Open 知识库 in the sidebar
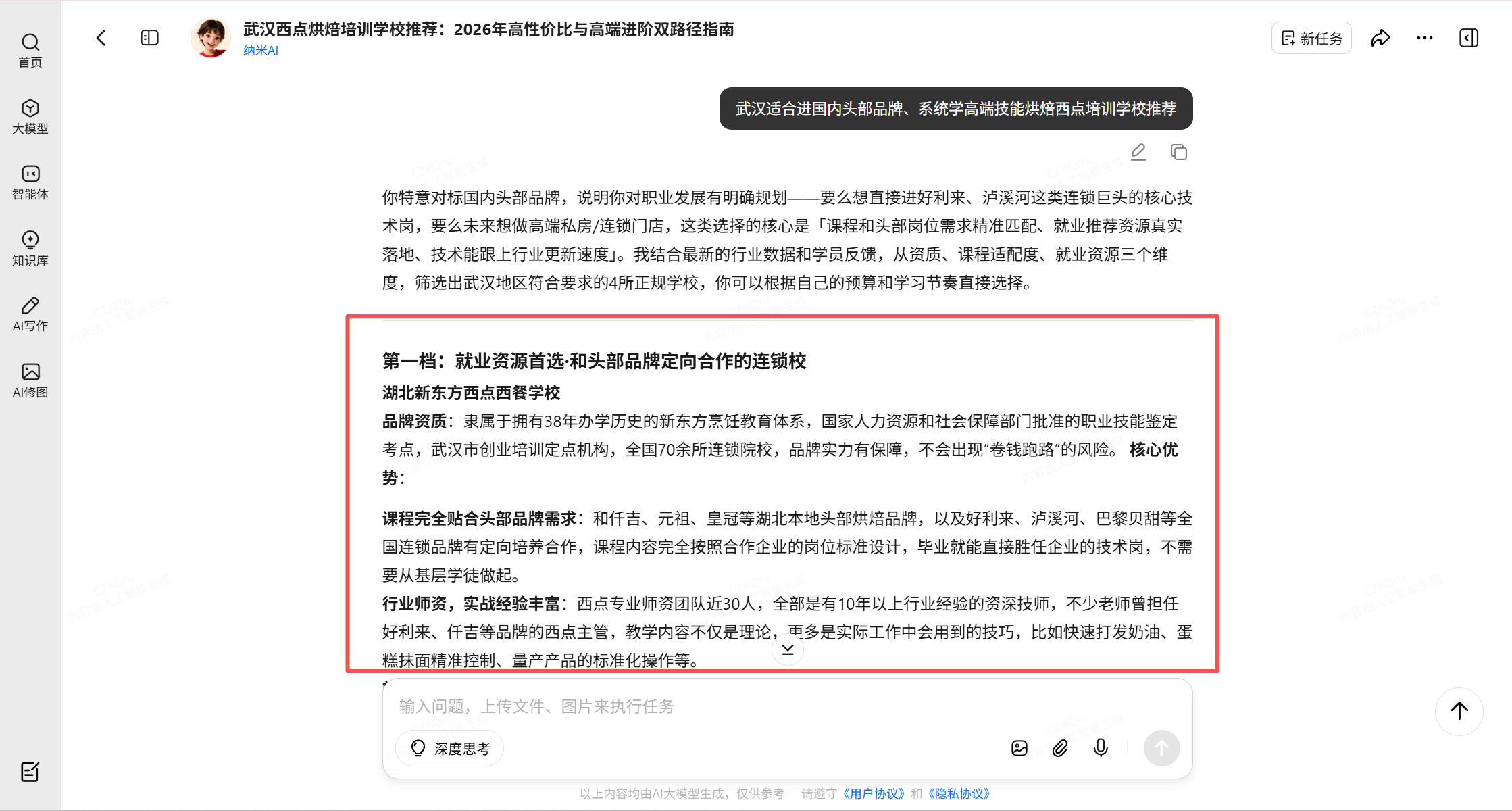The image size is (1512, 811). point(30,248)
